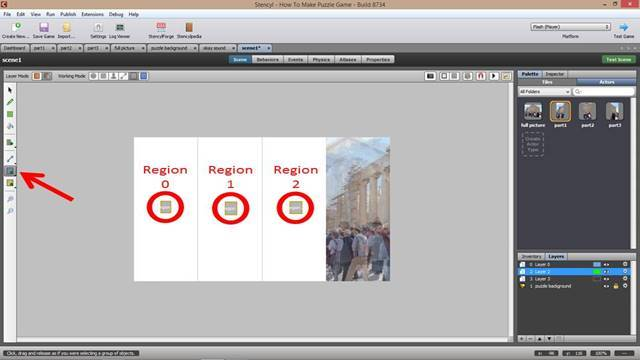Image resolution: width=640 pixels, height=360 pixels.
Task: Open the Extensions menu
Action: [x=92, y=14]
